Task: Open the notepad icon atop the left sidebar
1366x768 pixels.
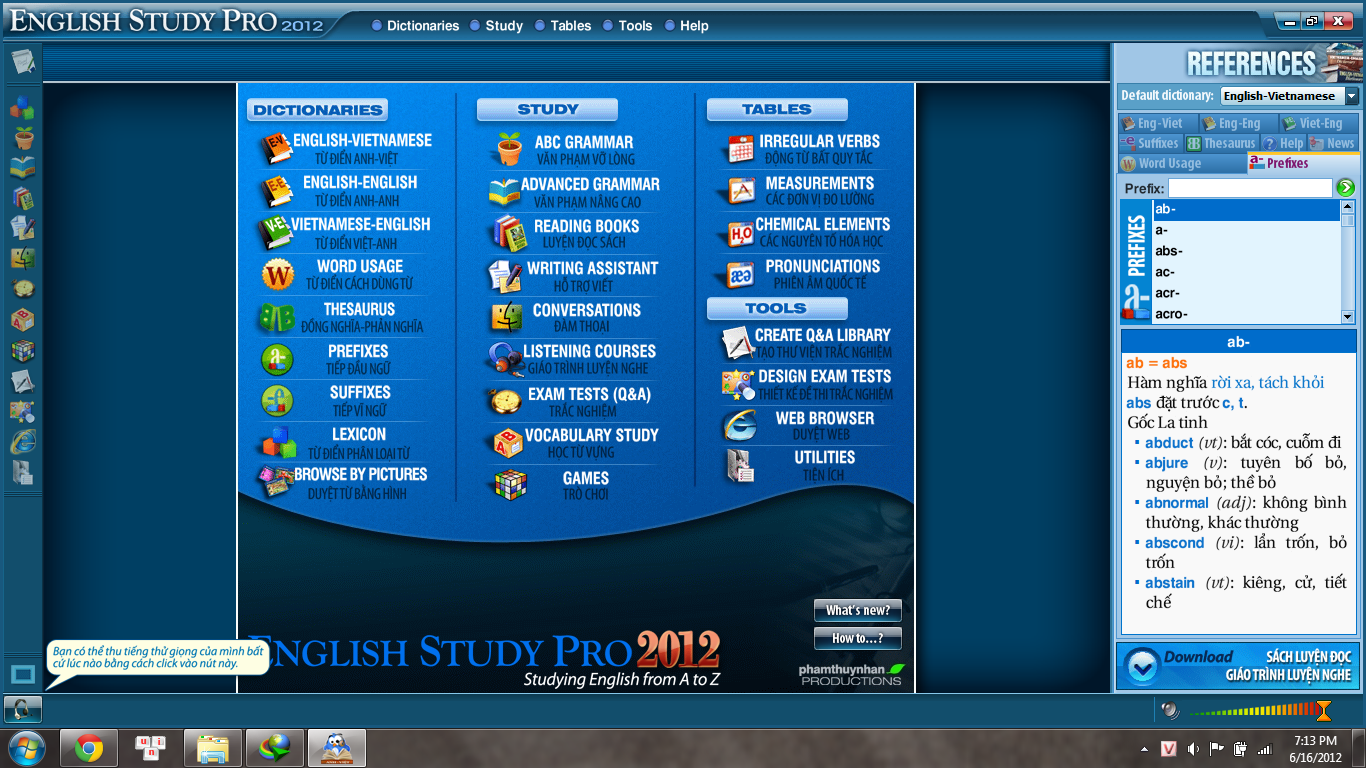Action: (22, 62)
